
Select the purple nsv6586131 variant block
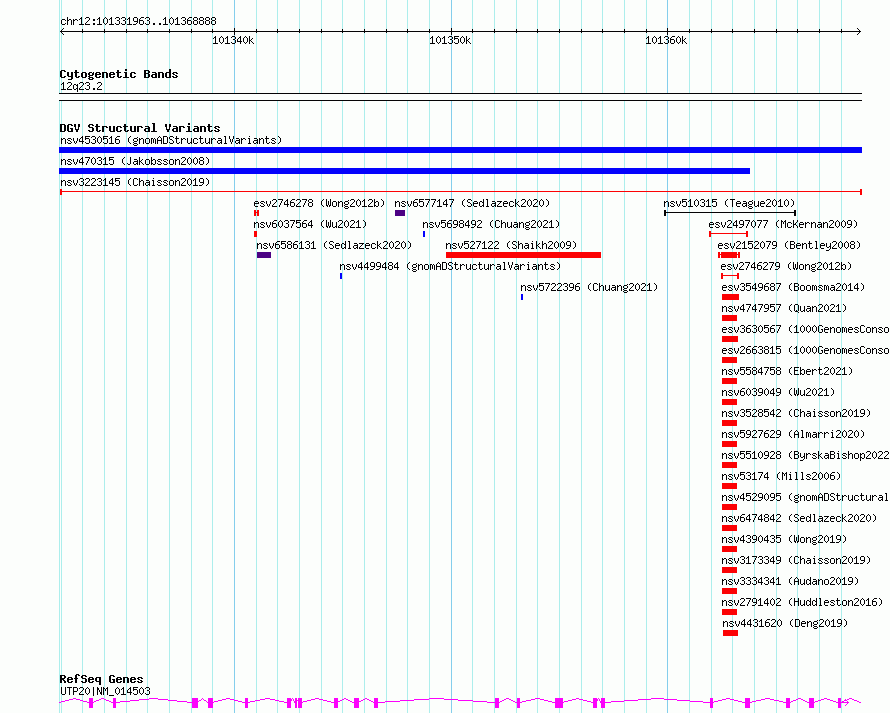tap(264, 255)
